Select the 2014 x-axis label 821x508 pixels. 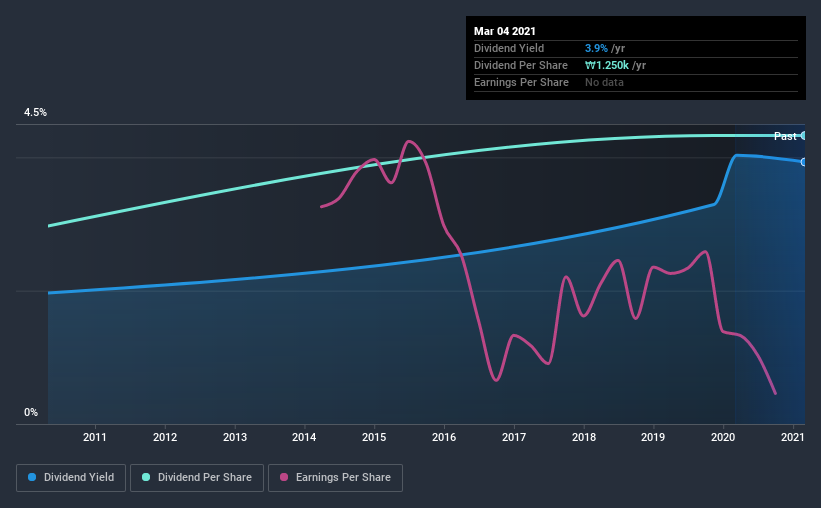pyautogui.click(x=304, y=437)
